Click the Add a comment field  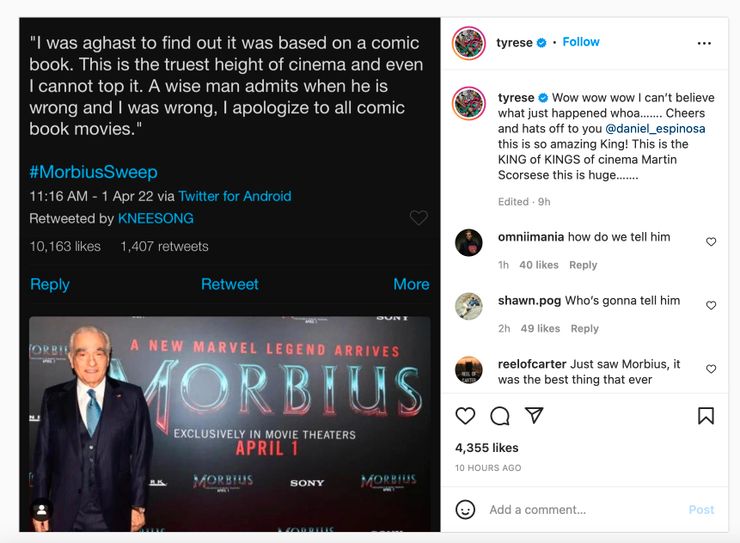coord(580,510)
